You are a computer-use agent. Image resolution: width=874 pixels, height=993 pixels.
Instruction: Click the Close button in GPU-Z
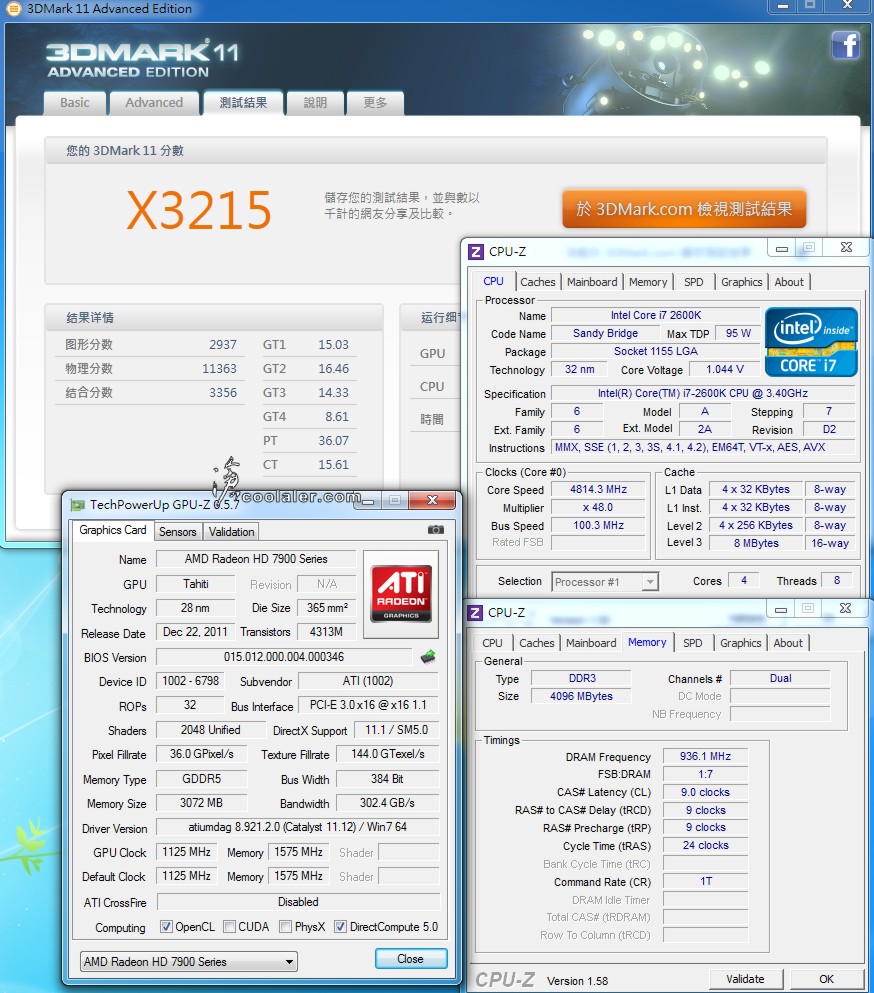(410, 959)
